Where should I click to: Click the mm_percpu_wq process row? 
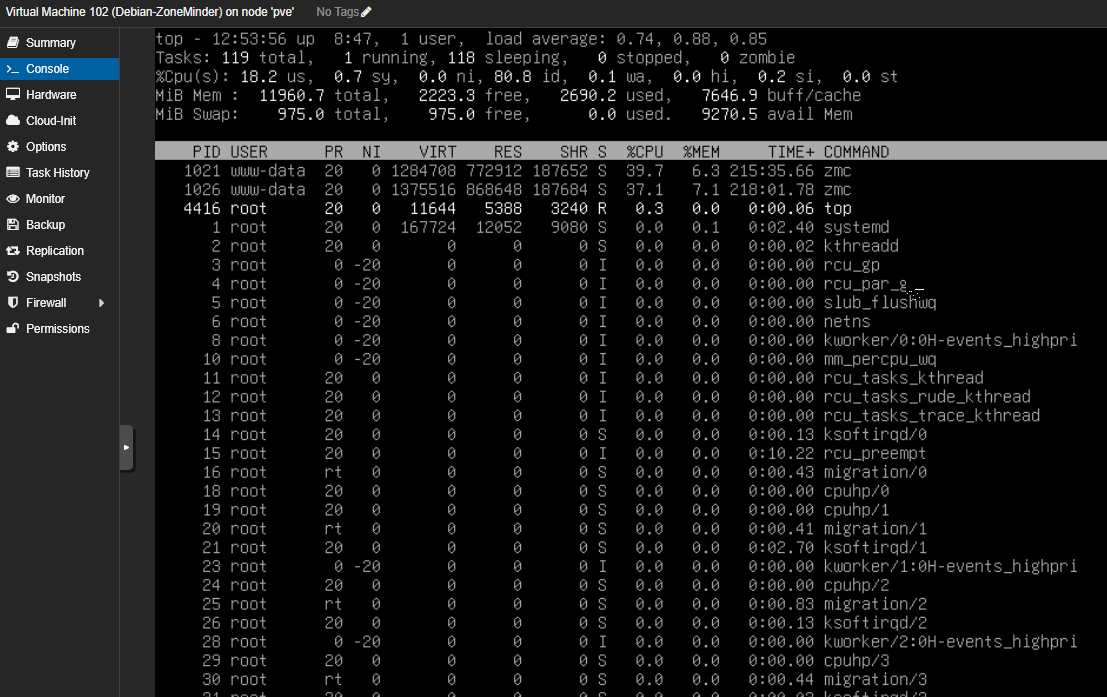[x=569, y=359]
